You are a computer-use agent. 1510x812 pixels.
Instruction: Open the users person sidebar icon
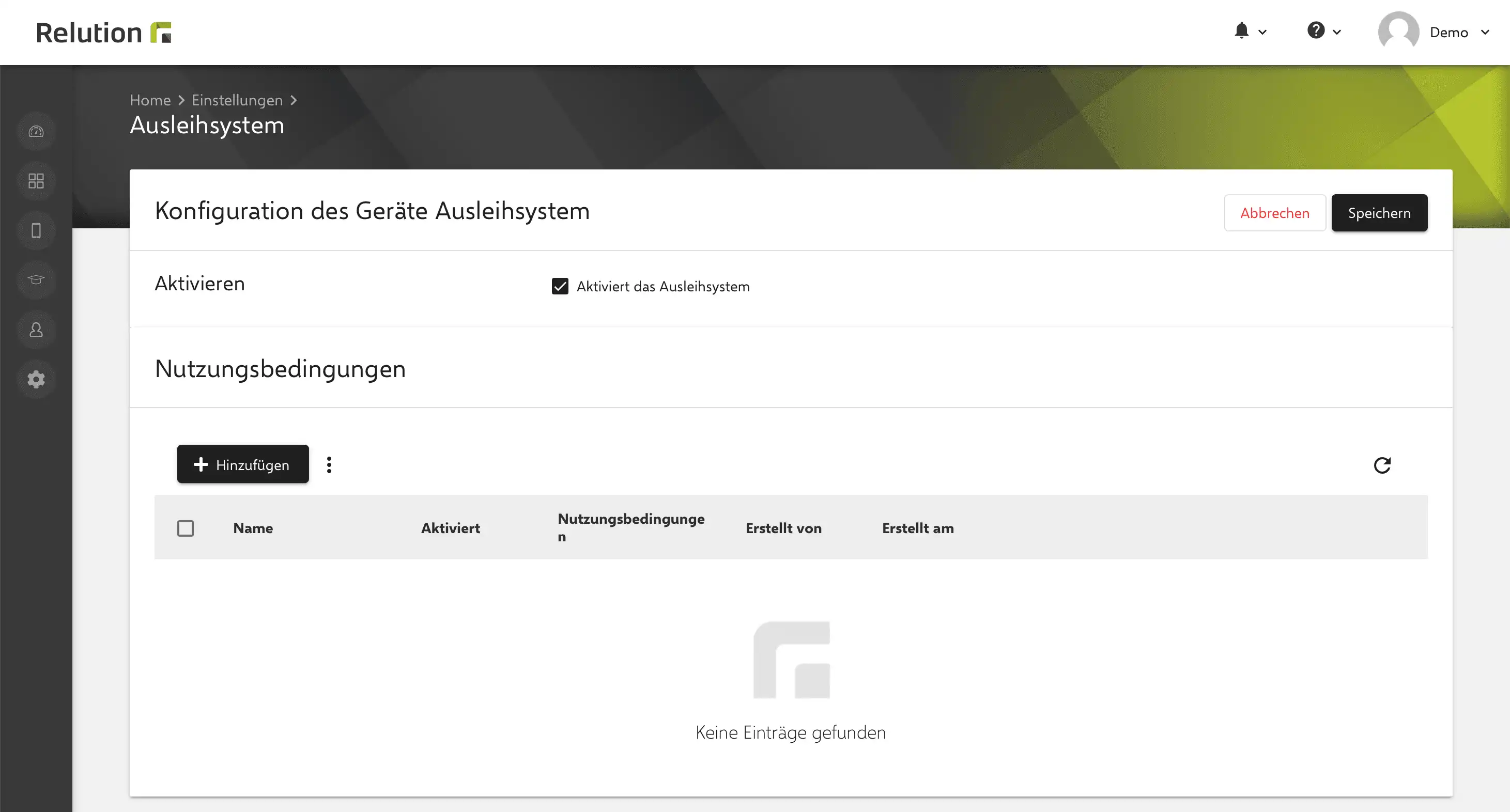(x=36, y=330)
